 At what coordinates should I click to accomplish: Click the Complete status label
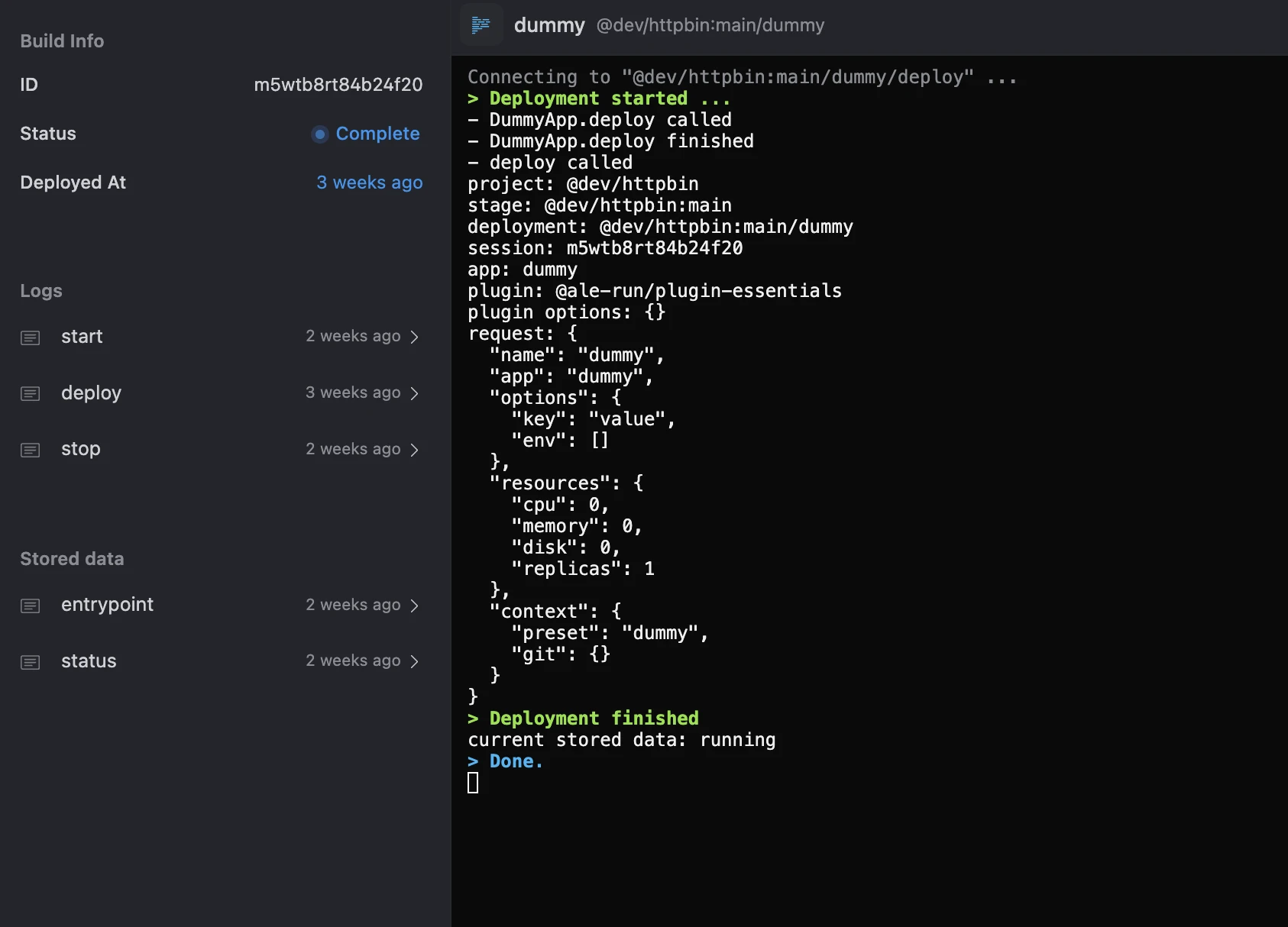[x=377, y=134]
